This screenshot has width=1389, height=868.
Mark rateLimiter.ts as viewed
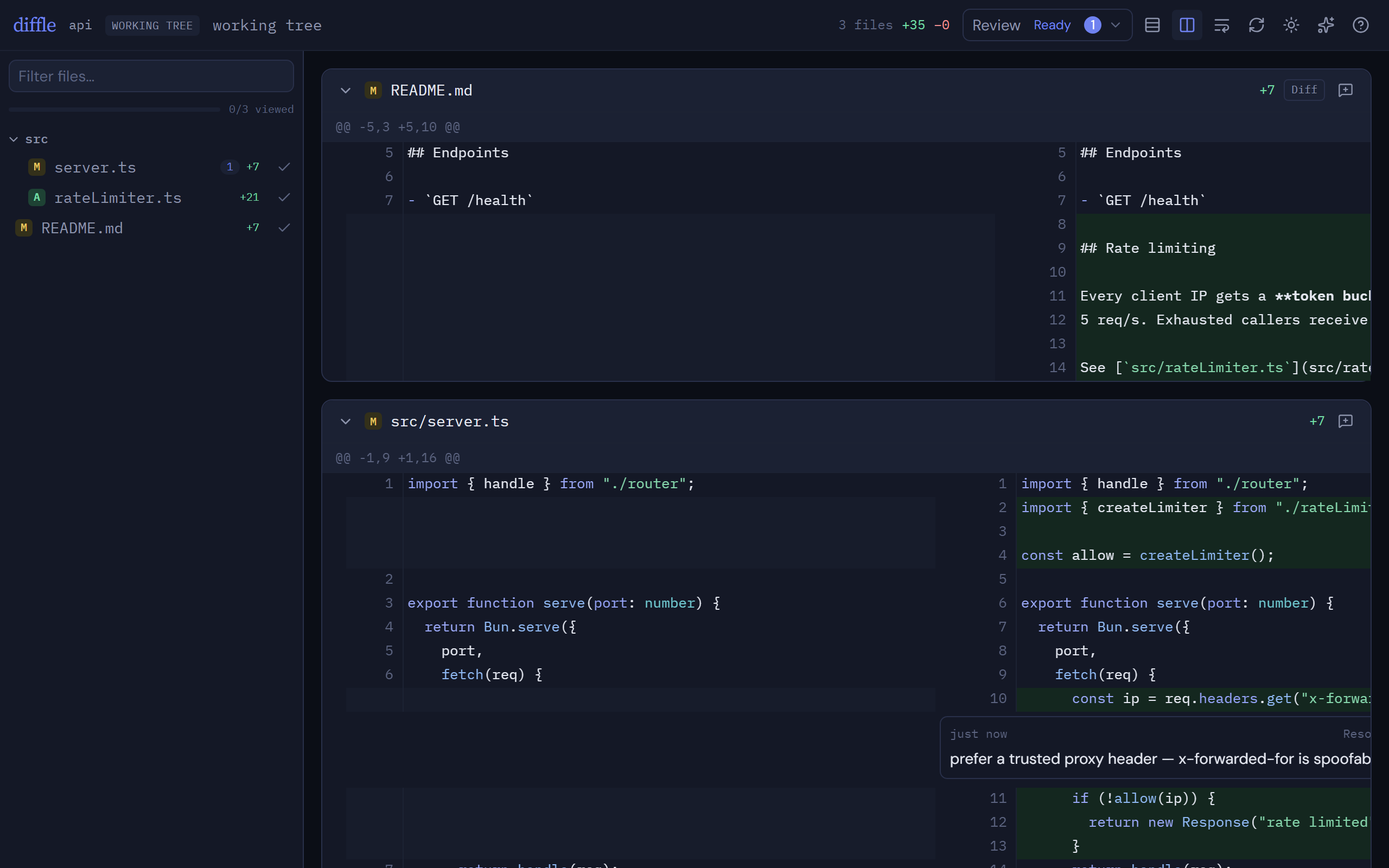click(x=284, y=197)
